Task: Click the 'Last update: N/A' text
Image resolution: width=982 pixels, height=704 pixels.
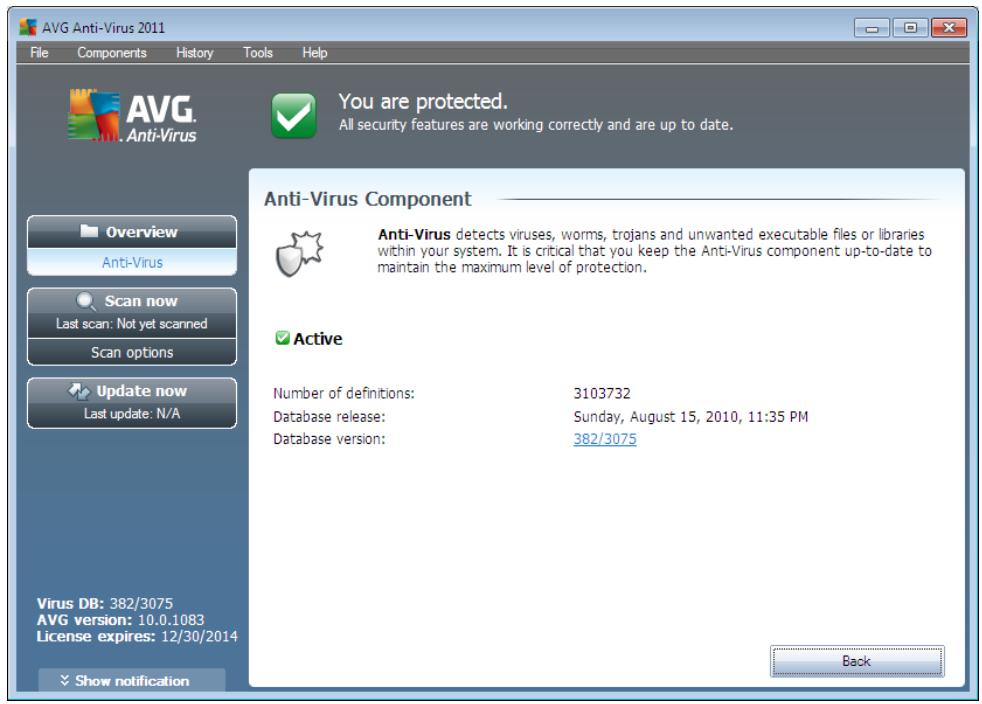Action: pos(132,413)
